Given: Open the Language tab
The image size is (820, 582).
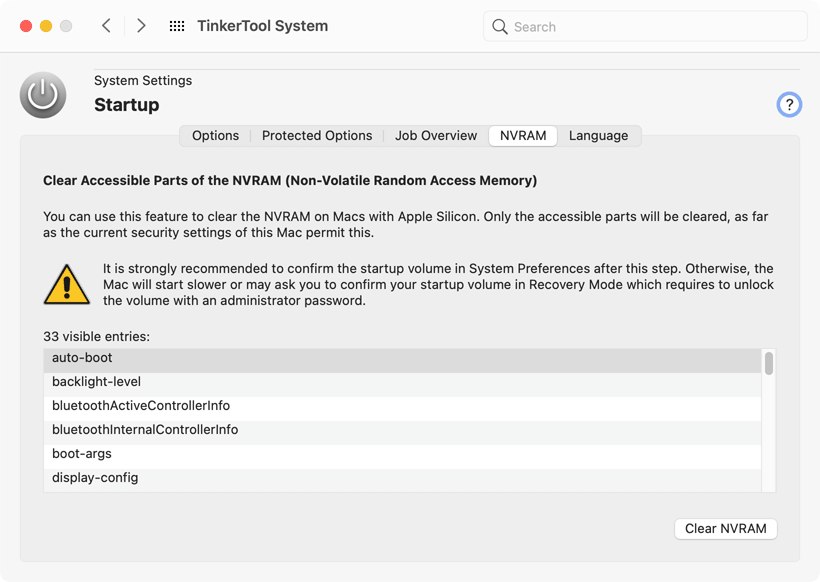Looking at the screenshot, I should pyautogui.click(x=599, y=136).
